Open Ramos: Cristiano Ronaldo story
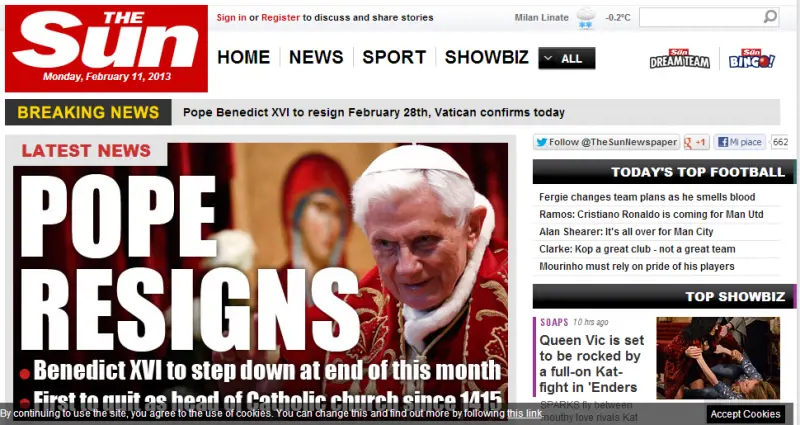The height and width of the screenshot is (425, 800). tap(651, 214)
